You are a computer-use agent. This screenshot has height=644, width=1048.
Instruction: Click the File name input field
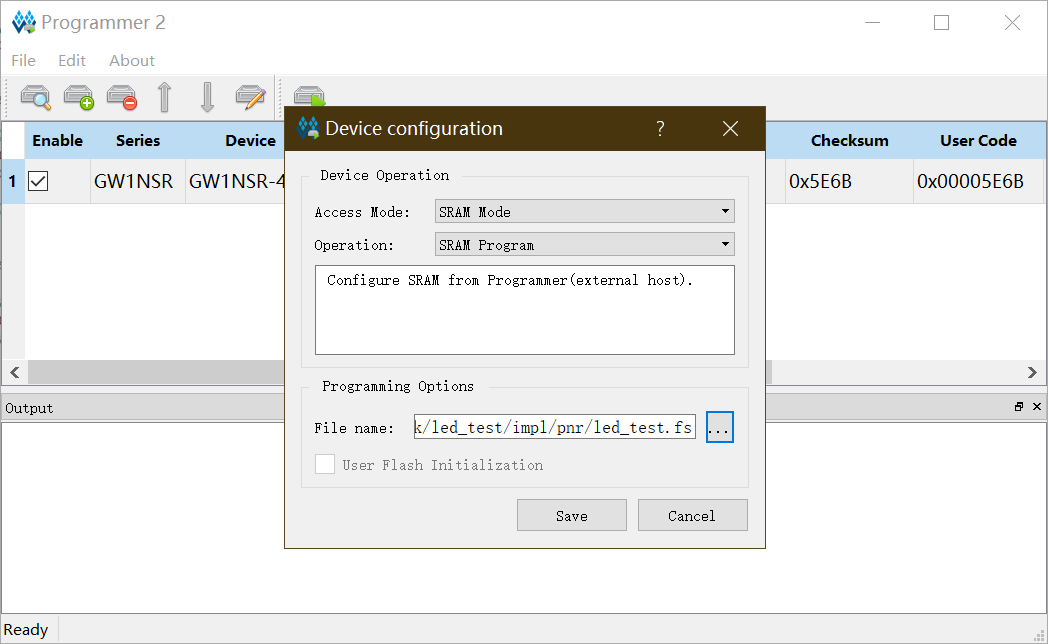[x=555, y=427]
